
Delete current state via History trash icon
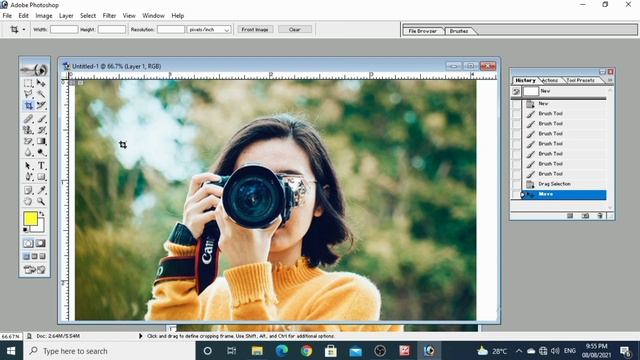tap(600, 216)
